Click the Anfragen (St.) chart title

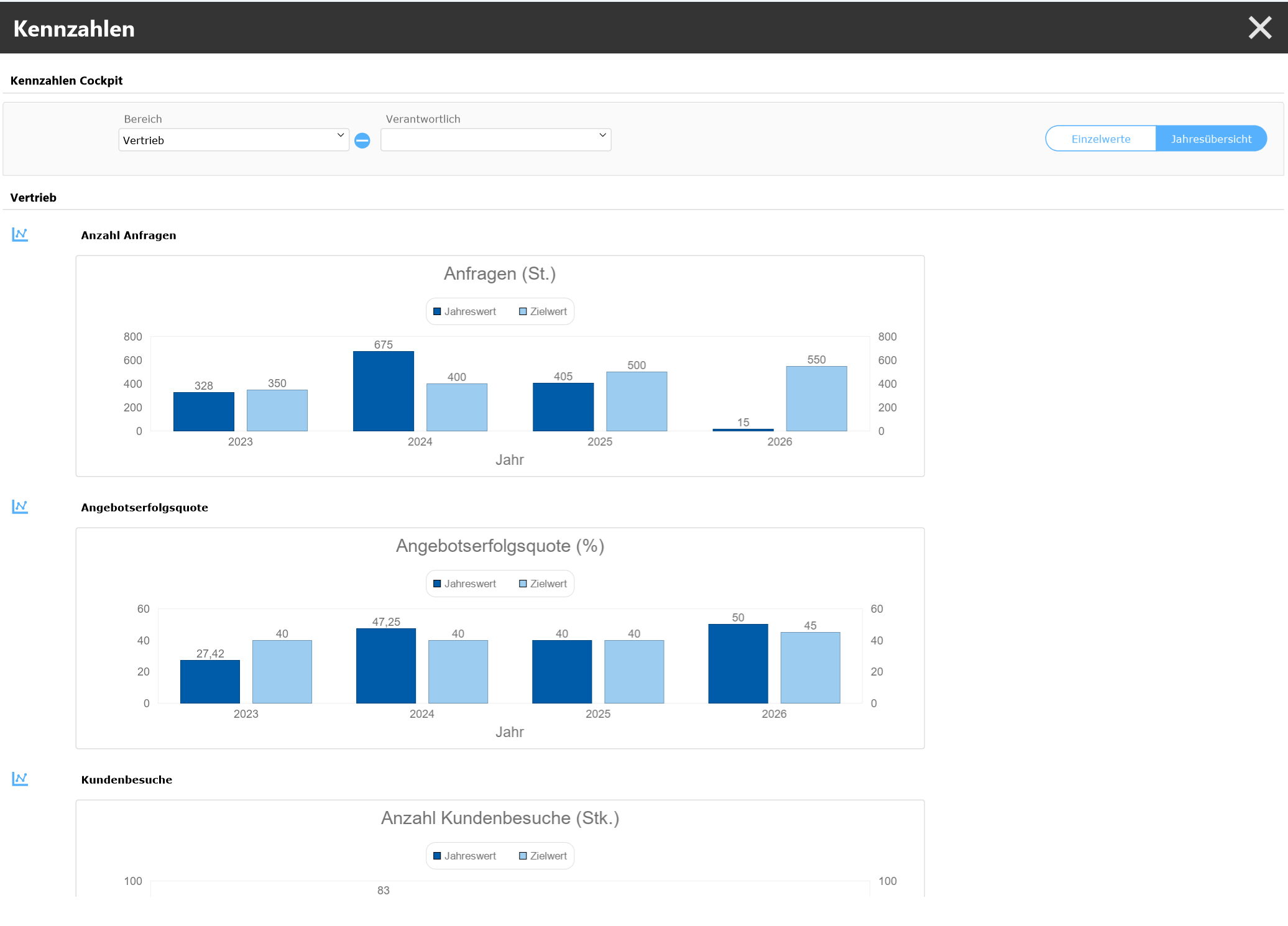coord(500,273)
